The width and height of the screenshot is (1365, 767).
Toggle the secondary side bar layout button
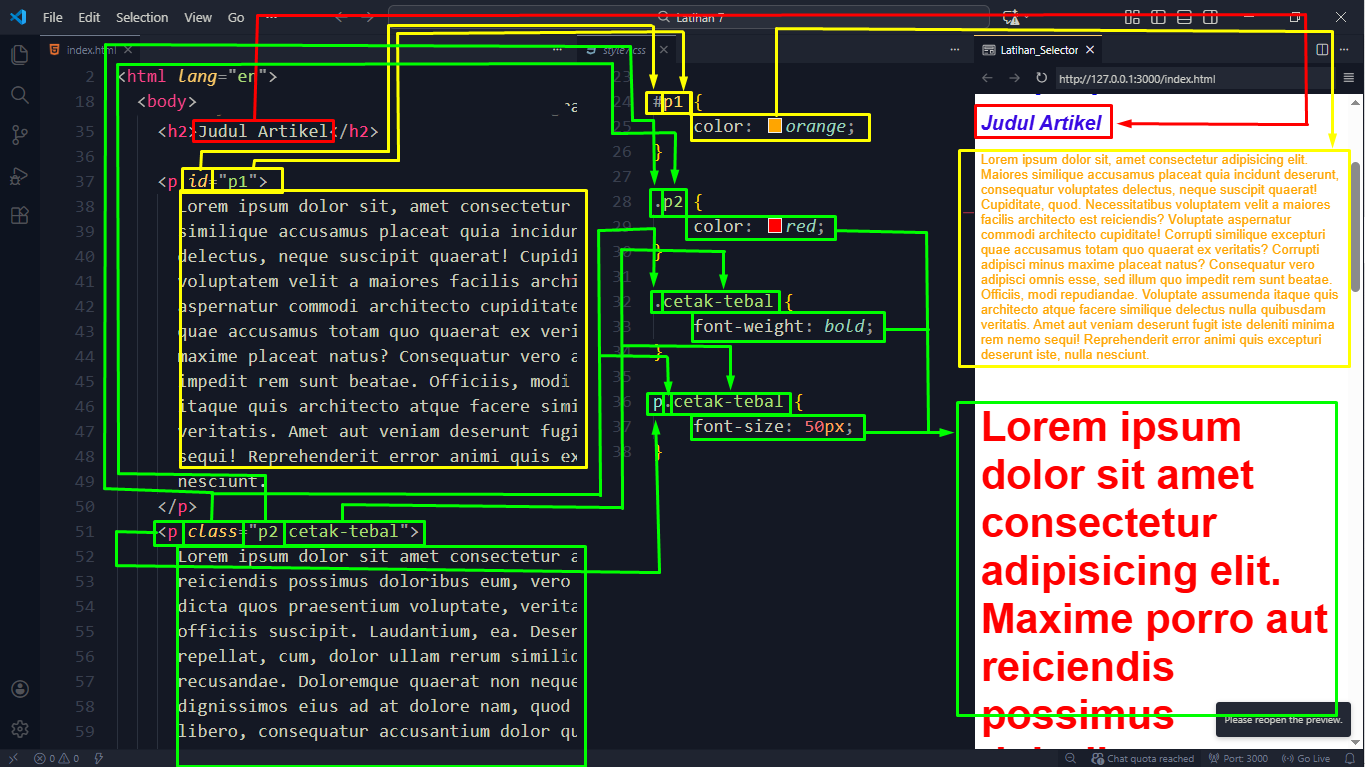[1210, 17]
